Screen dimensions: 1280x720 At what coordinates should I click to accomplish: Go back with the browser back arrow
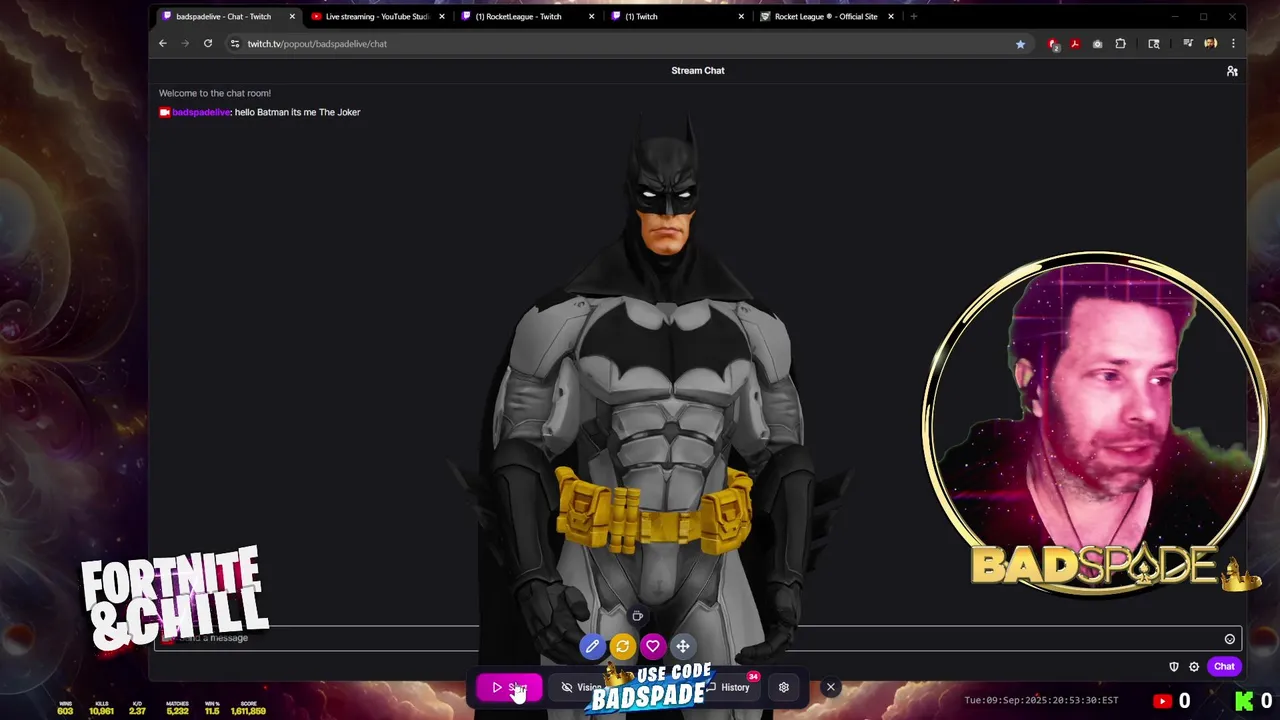(x=163, y=43)
